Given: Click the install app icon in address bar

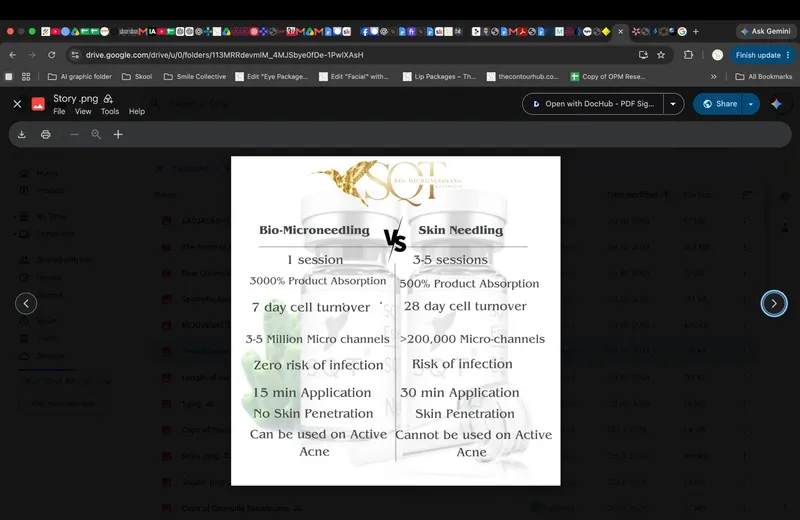Looking at the screenshot, I should pos(643,55).
